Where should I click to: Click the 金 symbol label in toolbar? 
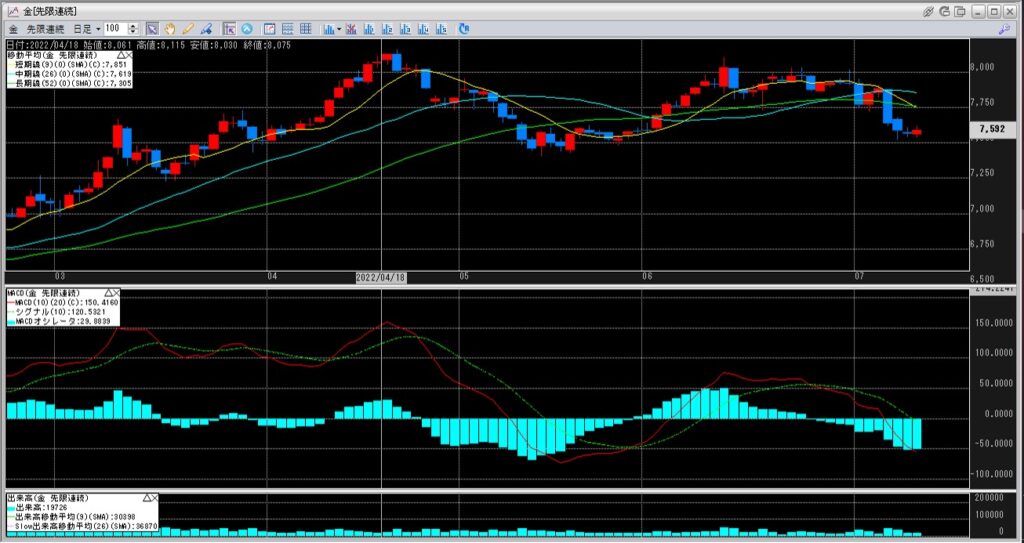tap(13, 30)
